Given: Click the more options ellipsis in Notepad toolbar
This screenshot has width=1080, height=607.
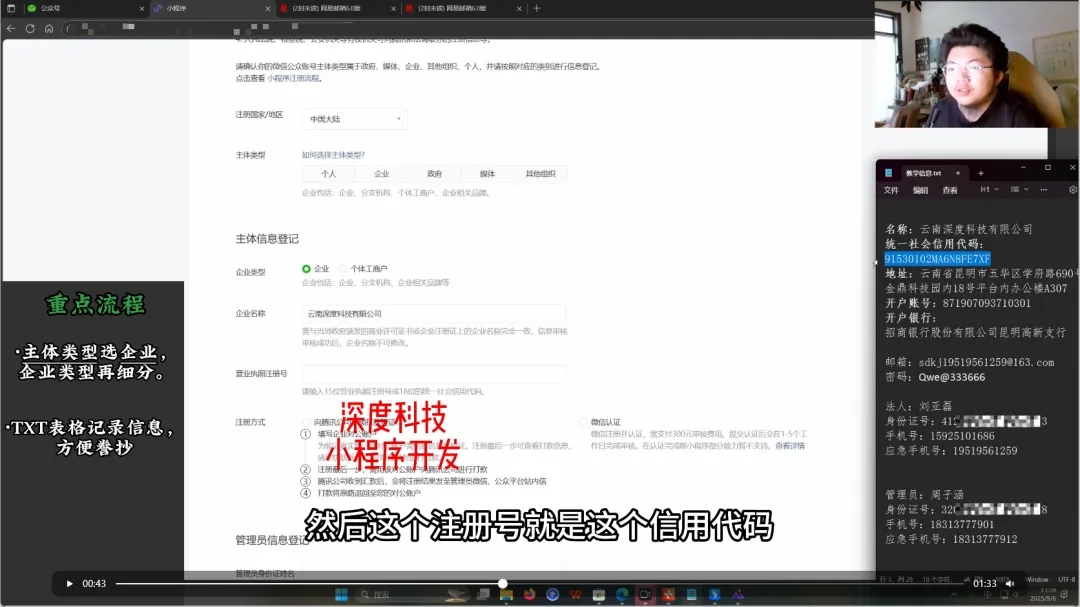Looking at the screenshot, I should [x=1042, y=190].
